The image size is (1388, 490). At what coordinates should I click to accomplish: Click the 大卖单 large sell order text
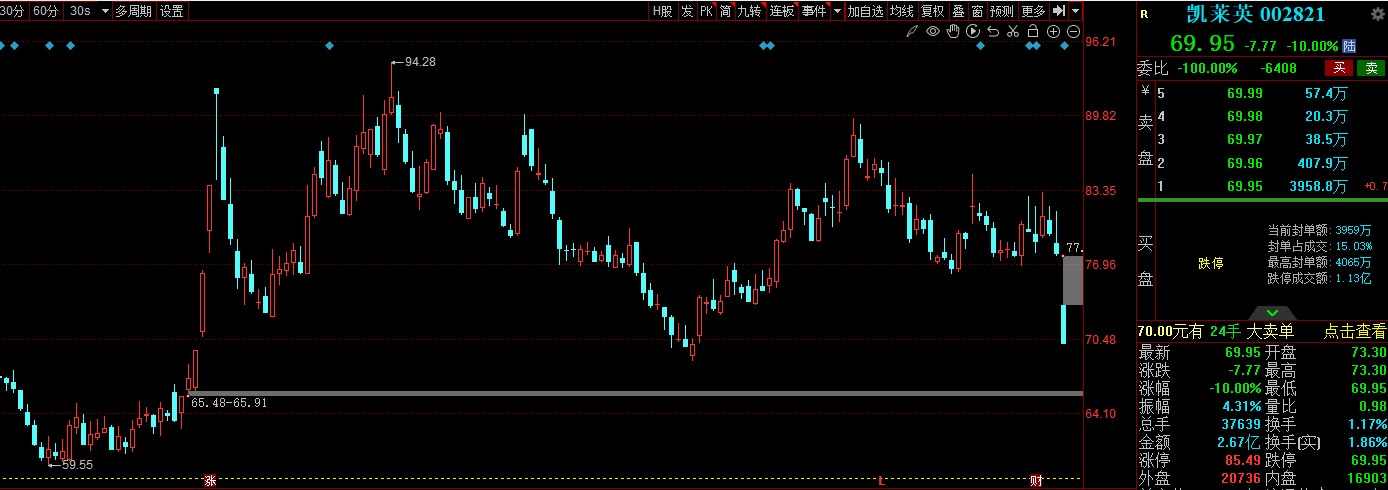(x=1270, y=331)
